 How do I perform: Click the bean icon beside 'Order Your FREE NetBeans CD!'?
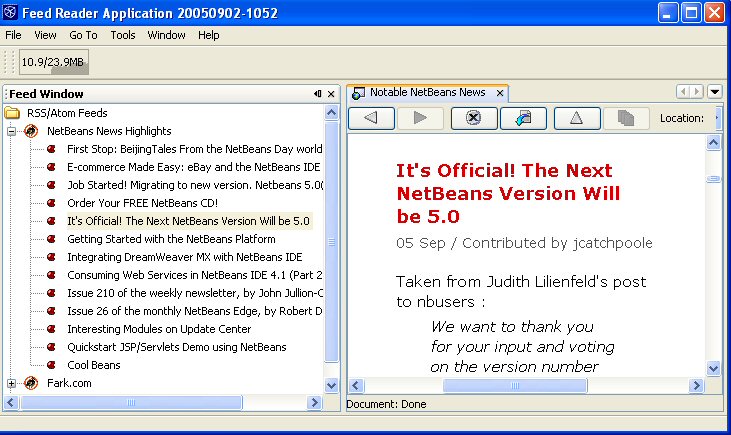[x=51, y=203]
